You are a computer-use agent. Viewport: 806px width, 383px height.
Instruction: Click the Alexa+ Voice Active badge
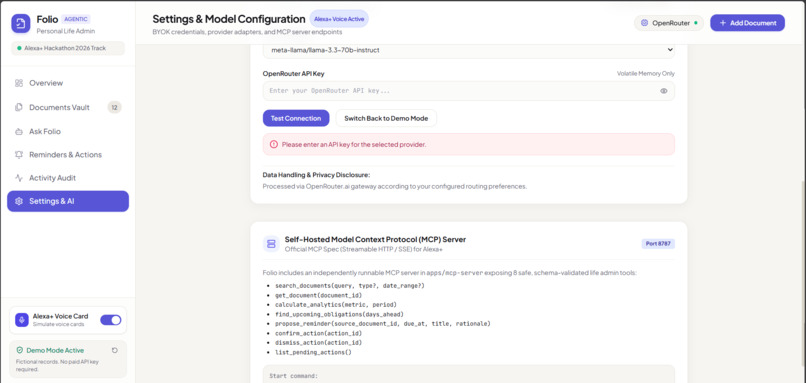pos(339,19)
